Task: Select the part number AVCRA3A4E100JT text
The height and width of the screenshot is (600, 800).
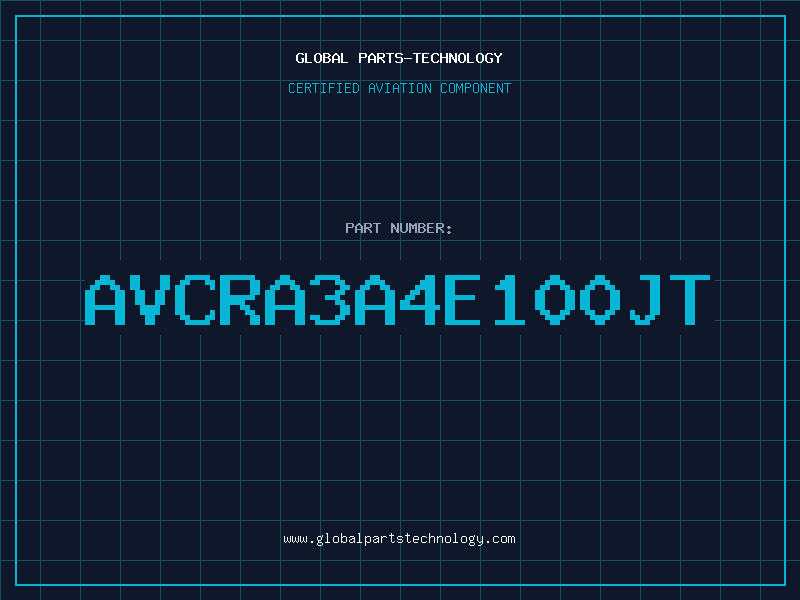Action: [x=399, y=300]
